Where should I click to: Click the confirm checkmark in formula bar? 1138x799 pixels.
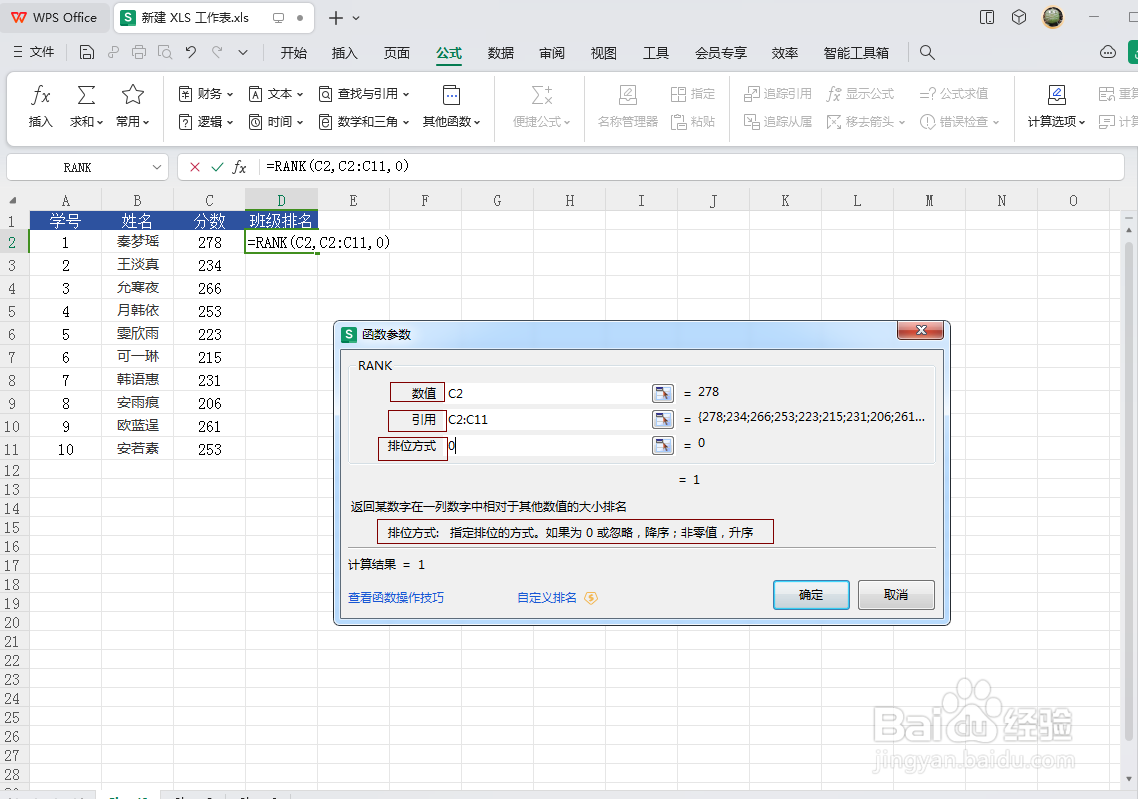point(217,167)
